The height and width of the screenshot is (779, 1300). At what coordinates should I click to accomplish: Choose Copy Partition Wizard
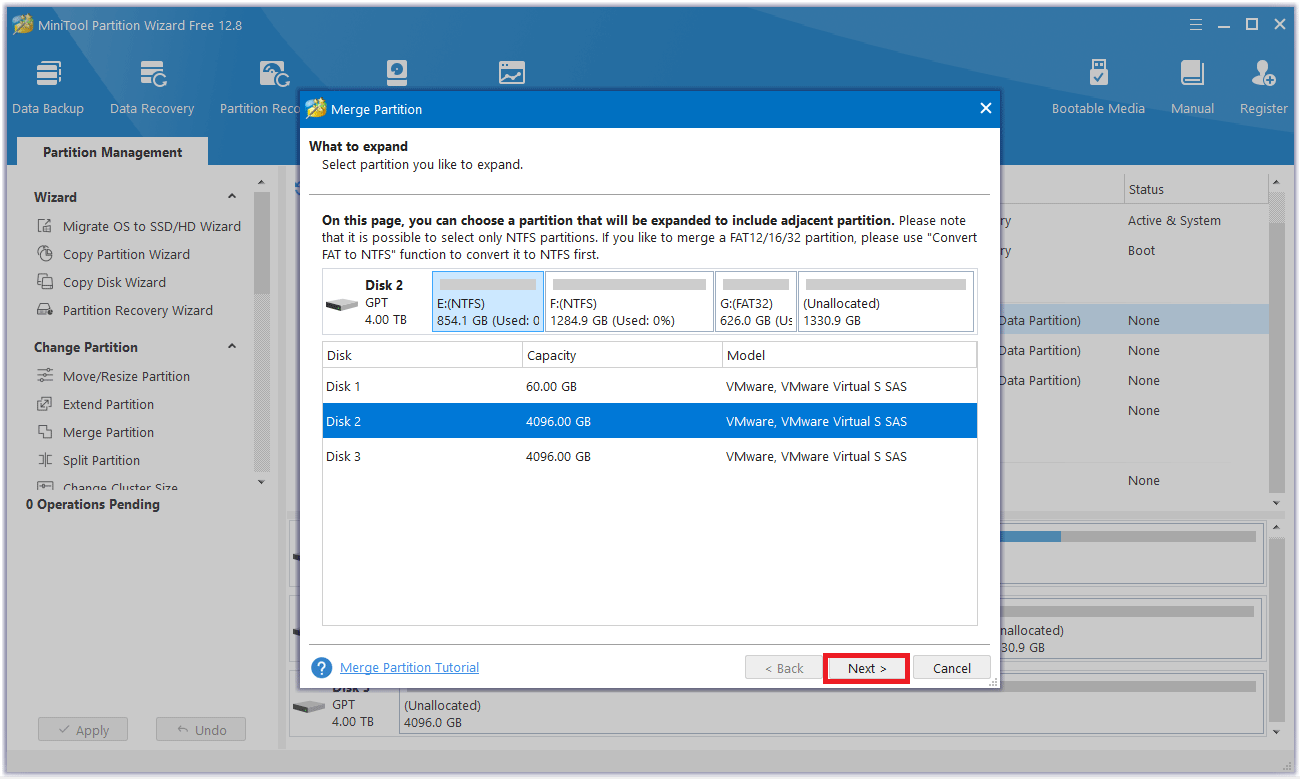(x=126, y=254)
